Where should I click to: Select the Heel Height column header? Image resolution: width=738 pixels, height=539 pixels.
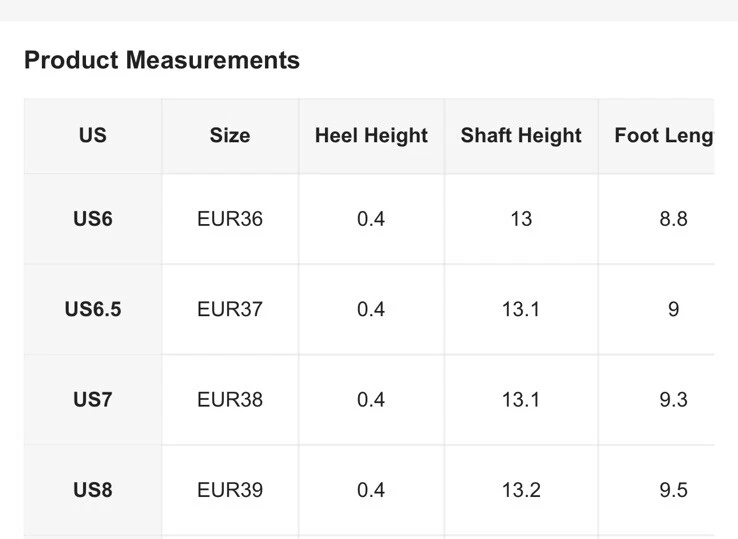click(371, 136)
